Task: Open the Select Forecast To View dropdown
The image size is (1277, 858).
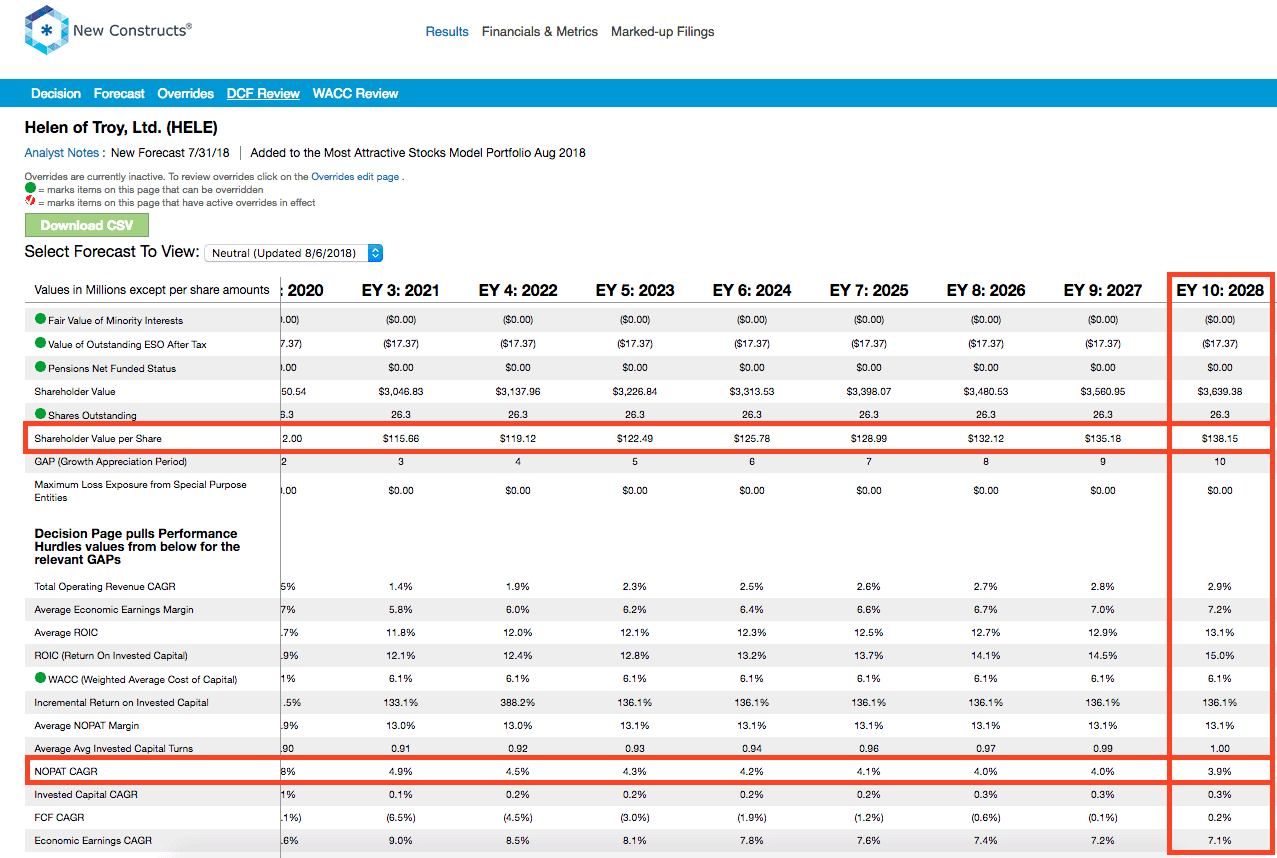Action: click(x=293, y=253)
